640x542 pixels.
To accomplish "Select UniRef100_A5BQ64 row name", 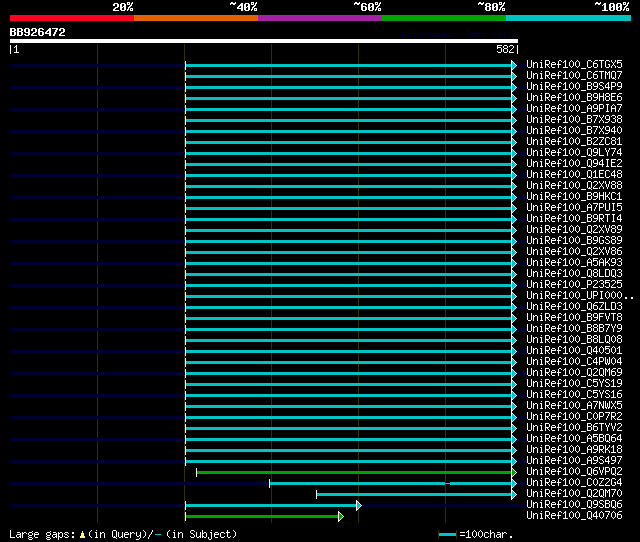I will tap(574, 439).
